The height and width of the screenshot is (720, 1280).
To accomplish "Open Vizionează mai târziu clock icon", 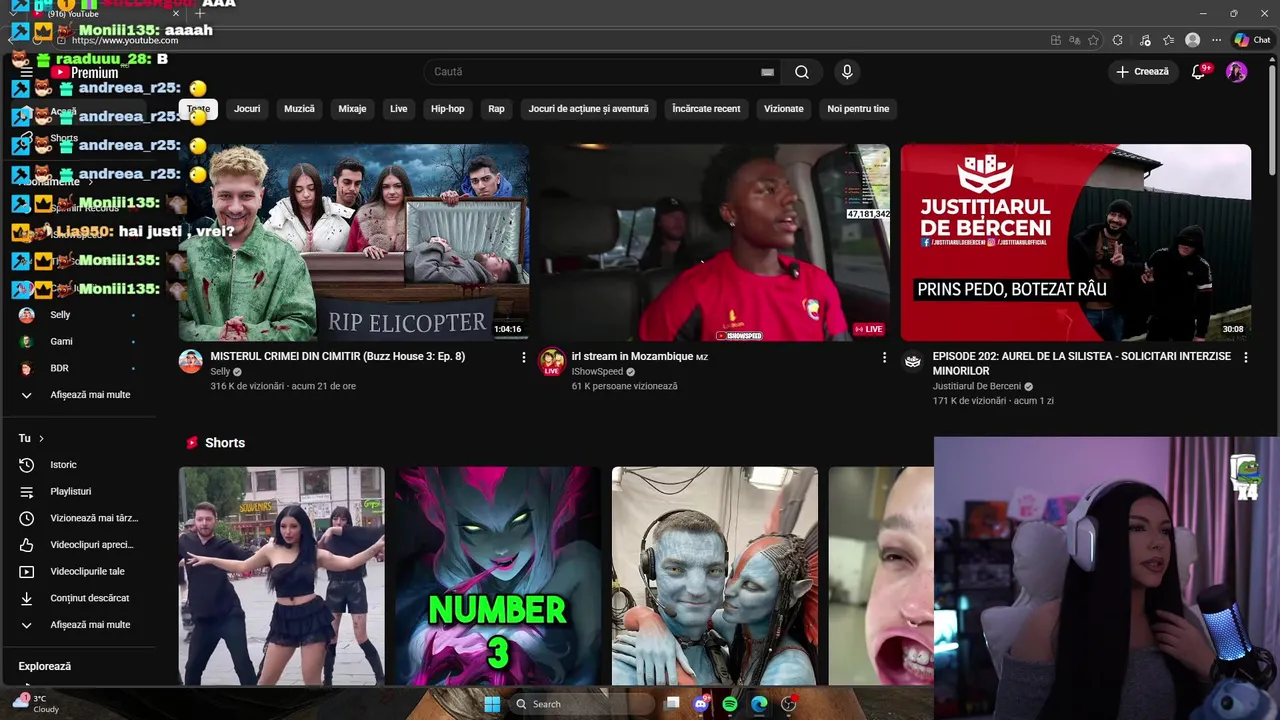I will (x=27, y=518).
